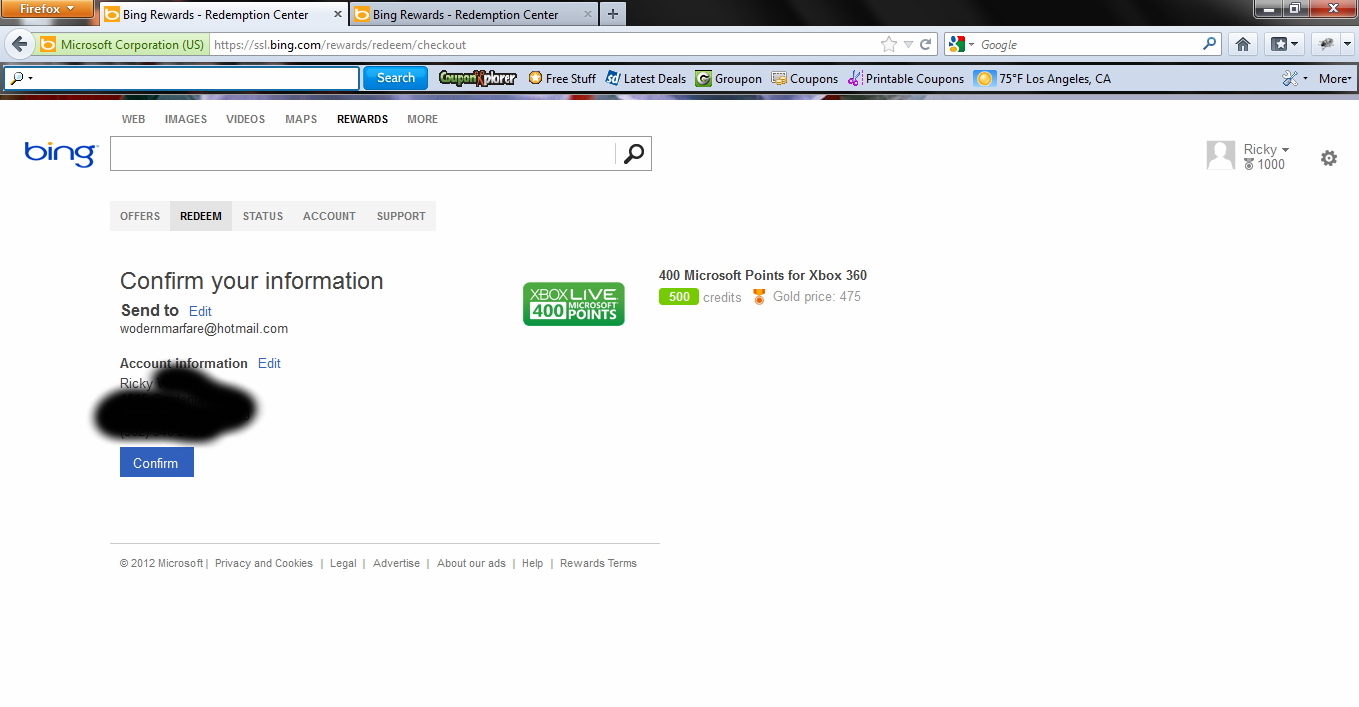1359x707 pixels.
Task: Go to Bing WEB search
Action: 133,119
